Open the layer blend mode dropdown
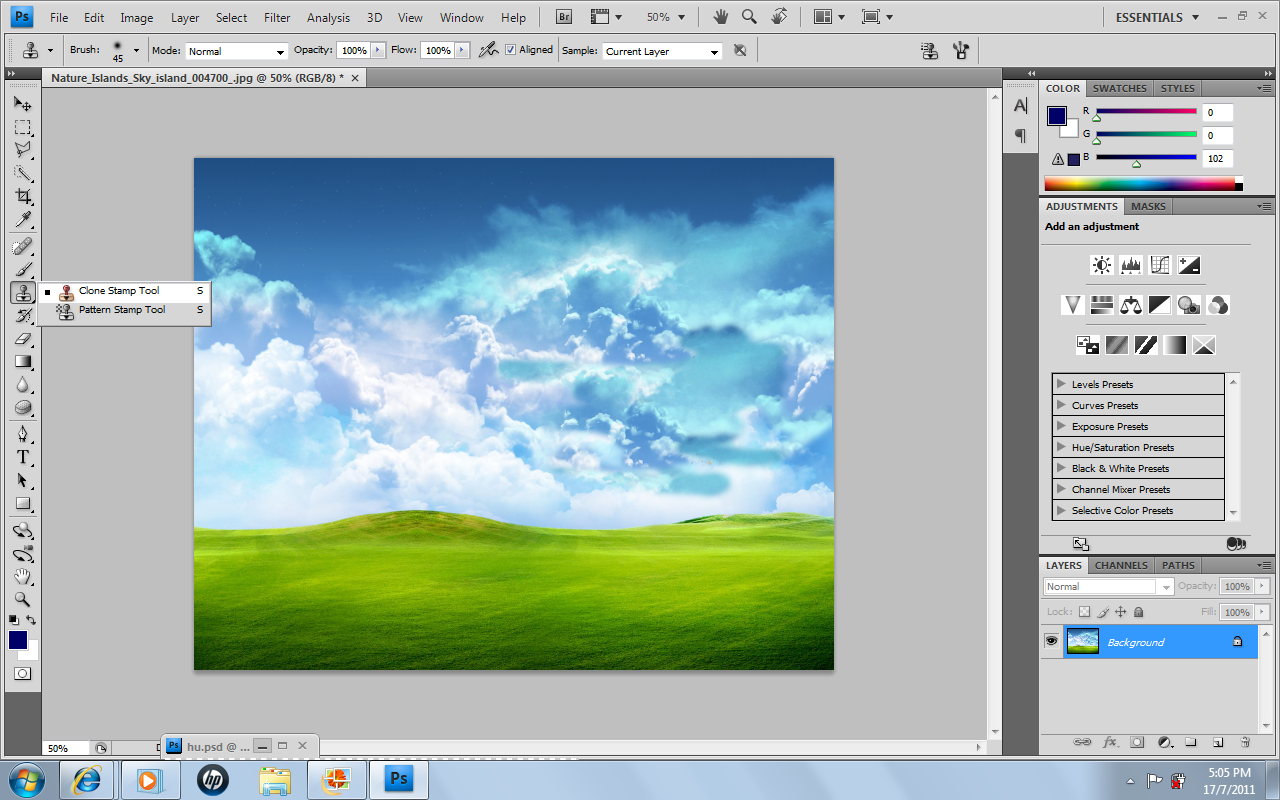This screenshot has height=800, width=1280. [x=1108, y=587]
